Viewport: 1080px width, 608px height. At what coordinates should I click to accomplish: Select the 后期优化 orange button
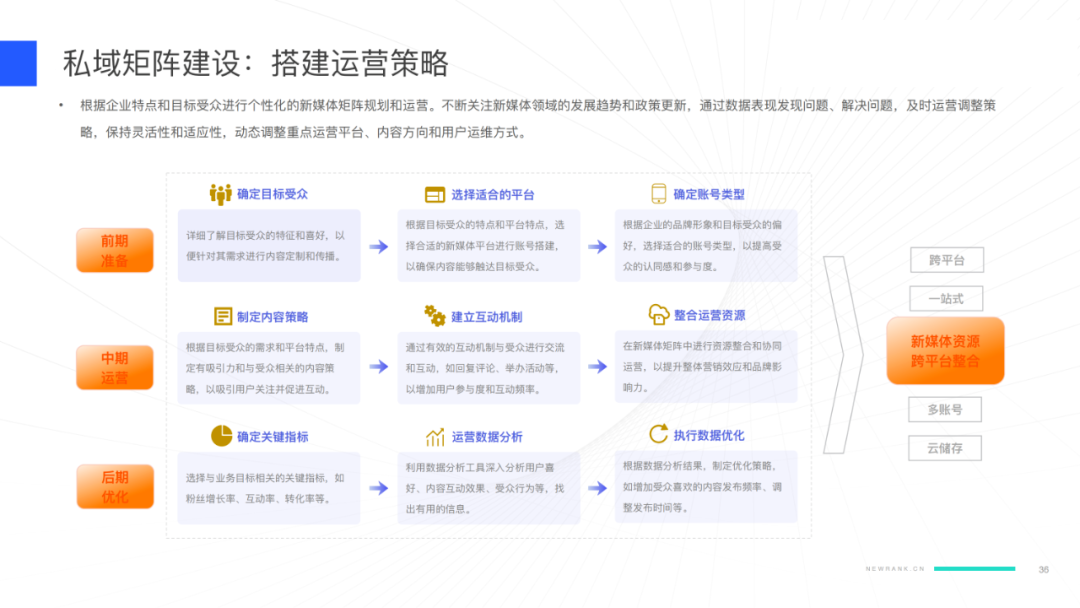115,486
